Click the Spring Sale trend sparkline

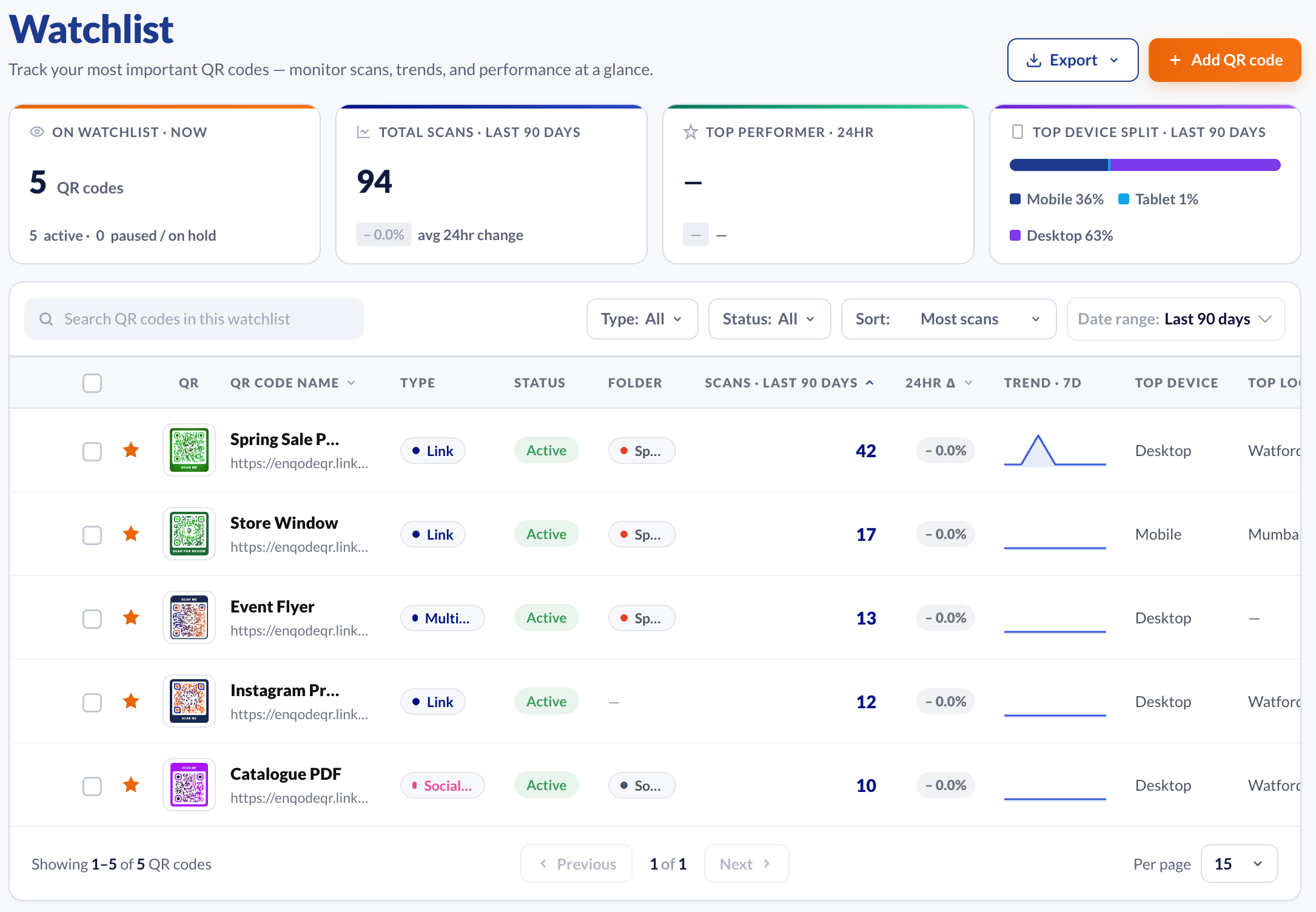[1055, 450]
